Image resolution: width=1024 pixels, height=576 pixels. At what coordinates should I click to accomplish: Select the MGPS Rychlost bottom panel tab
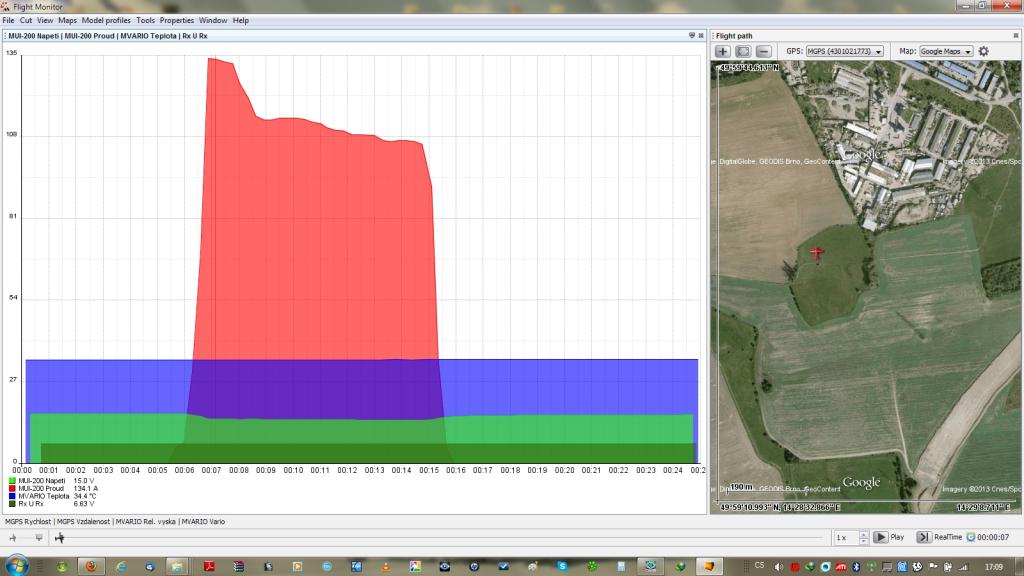(x=27, y=521)
